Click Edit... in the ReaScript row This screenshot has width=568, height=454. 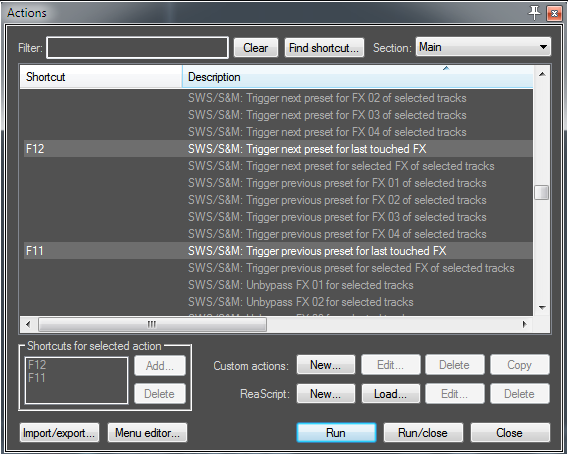[x=455, y=394]
